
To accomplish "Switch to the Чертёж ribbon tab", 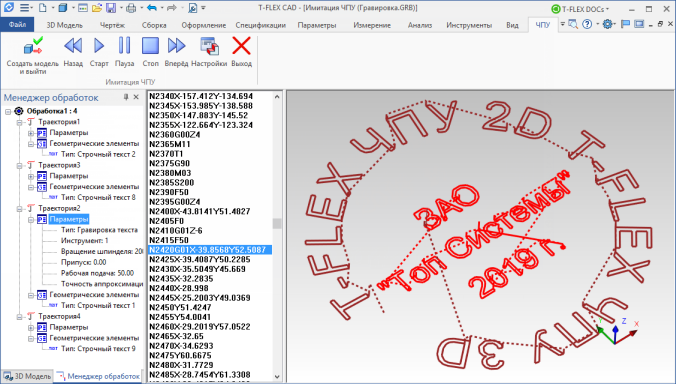I will [112, 25].
